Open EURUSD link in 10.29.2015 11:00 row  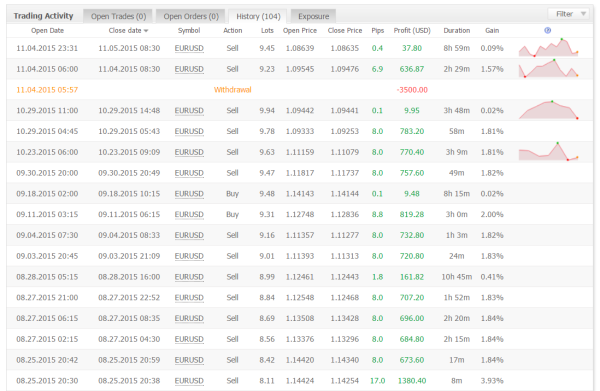click(189, 111)
